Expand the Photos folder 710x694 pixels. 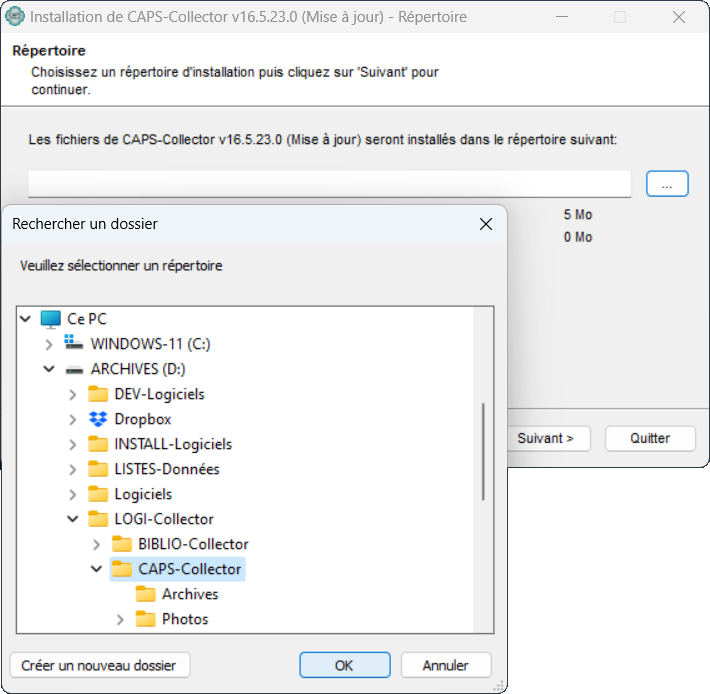click(x=120, y=619)
